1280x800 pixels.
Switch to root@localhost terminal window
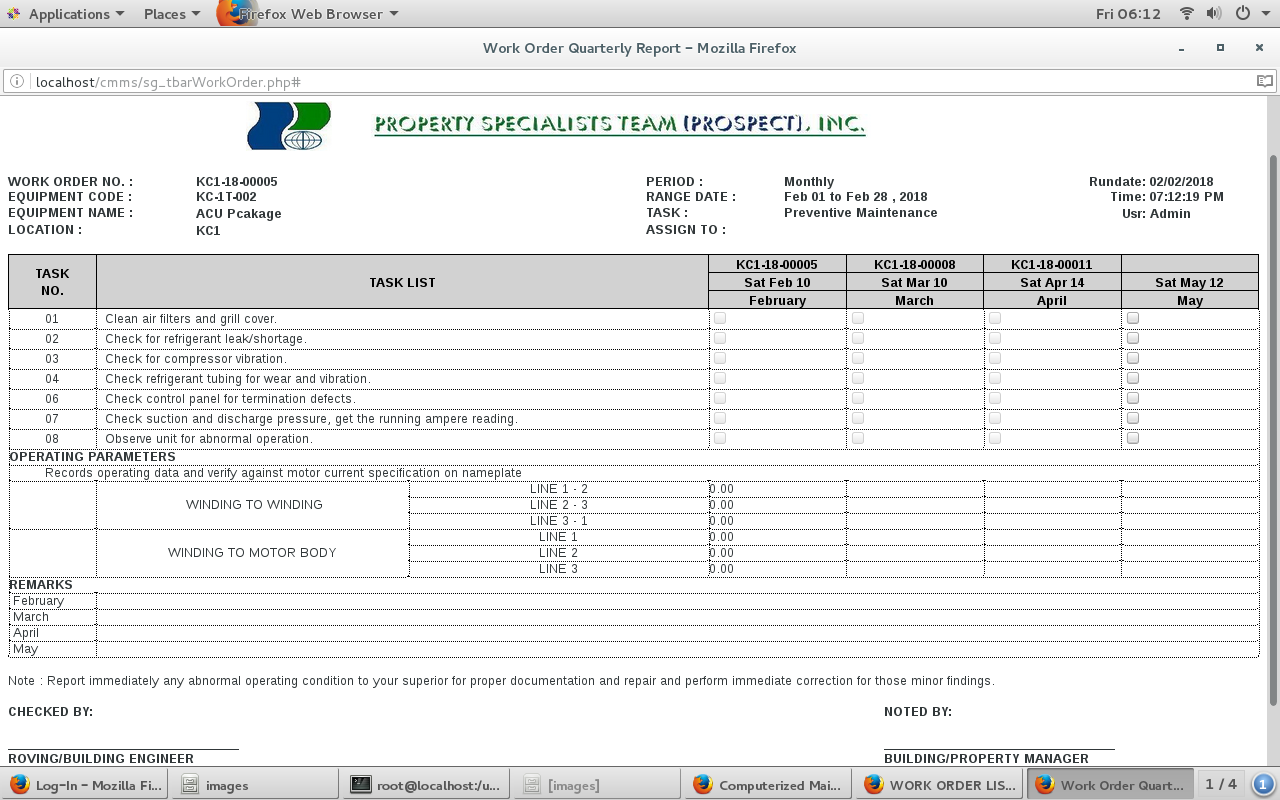coord(425,785)
